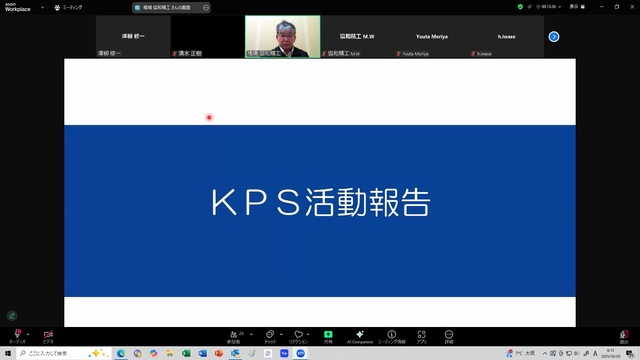Select the Meeting tab in title bar
Screen dimensions: 640x360
pos(68,7)
